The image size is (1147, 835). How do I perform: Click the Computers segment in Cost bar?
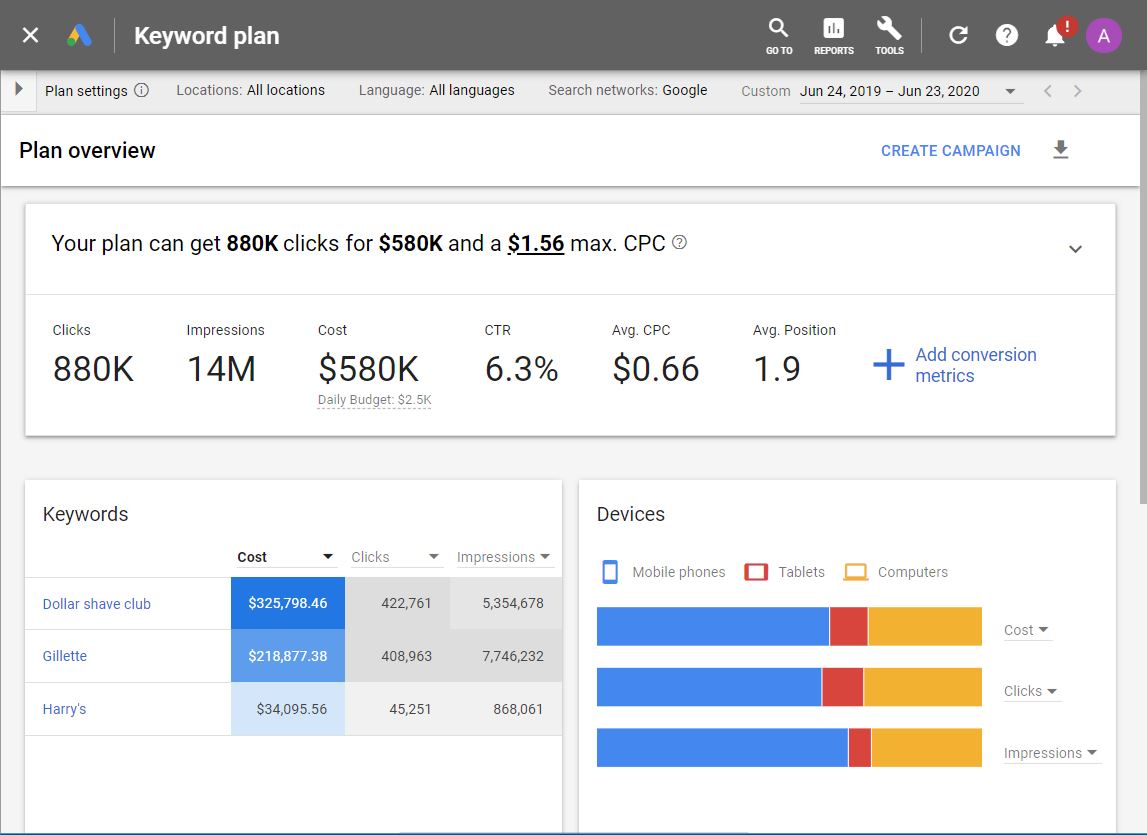tap(924, 627)
